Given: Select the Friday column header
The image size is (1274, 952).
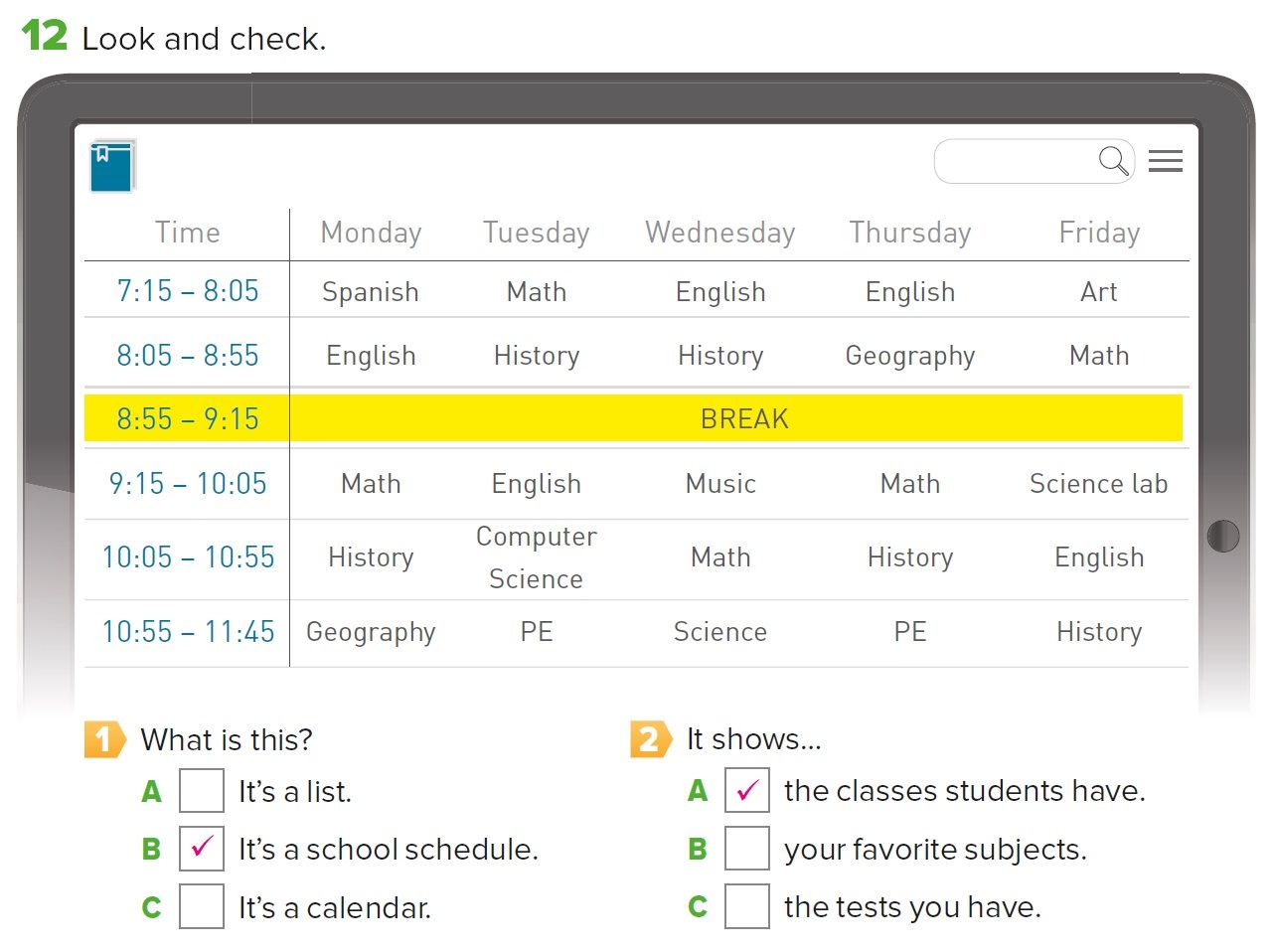Looking at the screenshot, I should 1099,233.
